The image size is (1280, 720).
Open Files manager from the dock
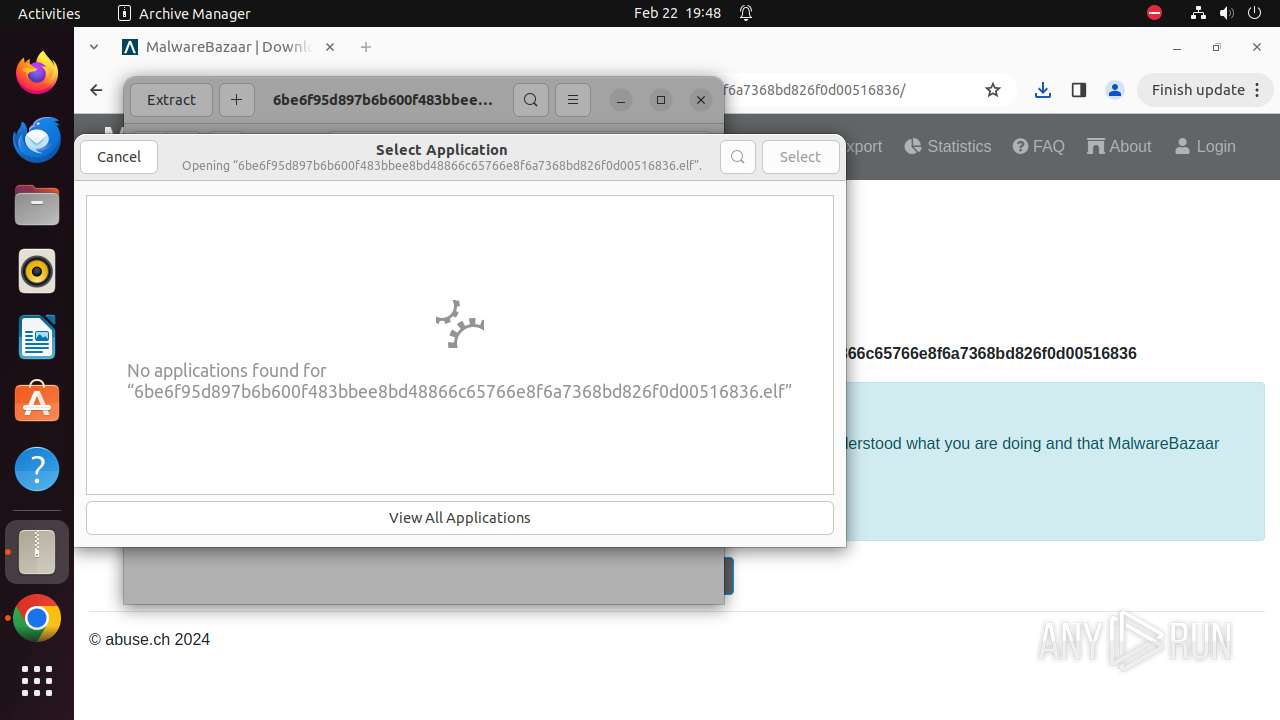click(x=37, y=205)
